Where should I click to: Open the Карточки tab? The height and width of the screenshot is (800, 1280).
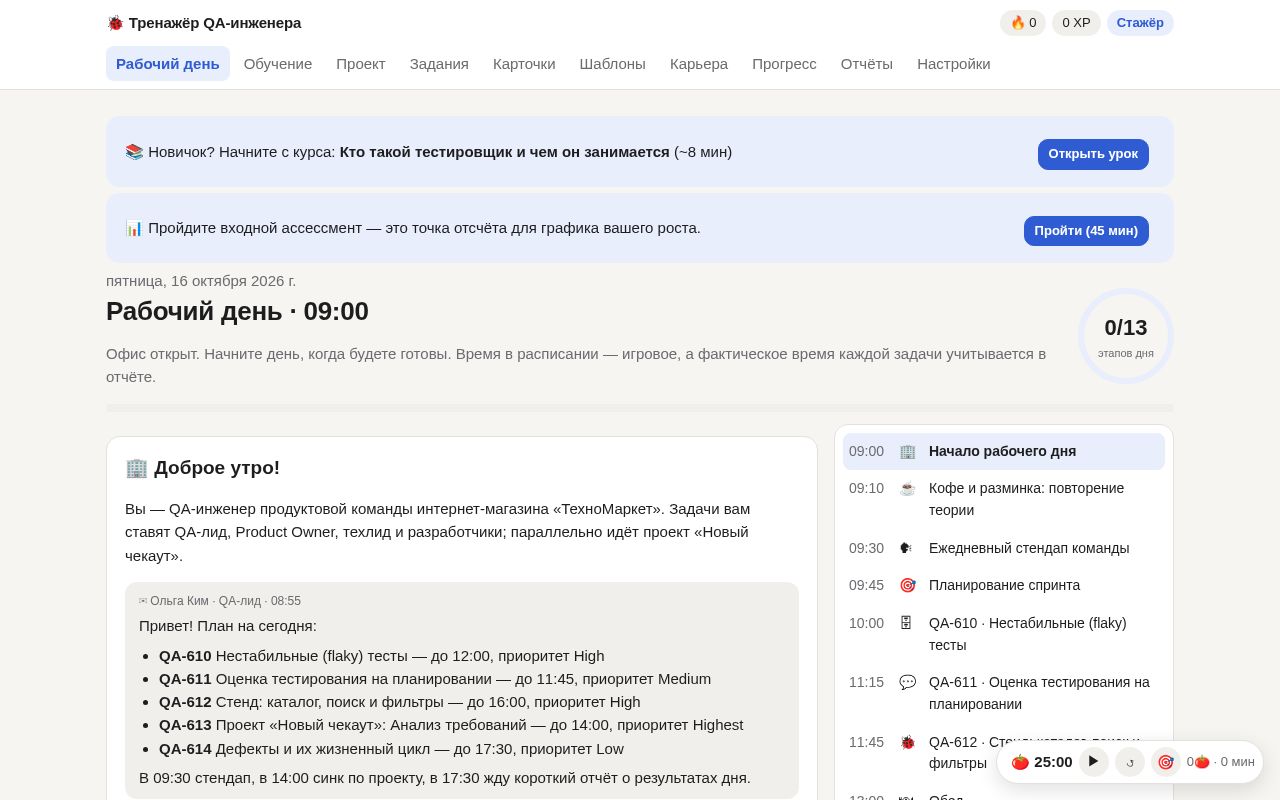[524, 64]
